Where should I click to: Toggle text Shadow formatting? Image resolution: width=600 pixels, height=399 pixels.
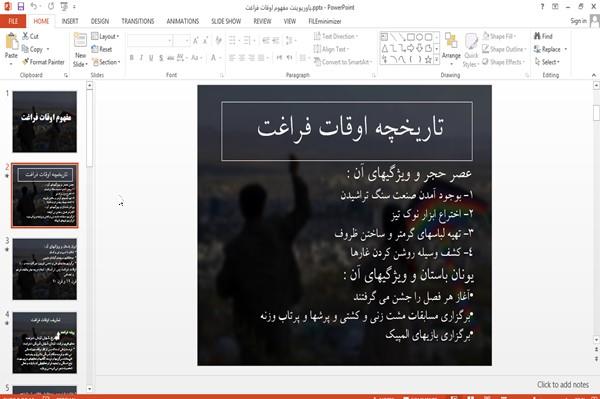161,58
